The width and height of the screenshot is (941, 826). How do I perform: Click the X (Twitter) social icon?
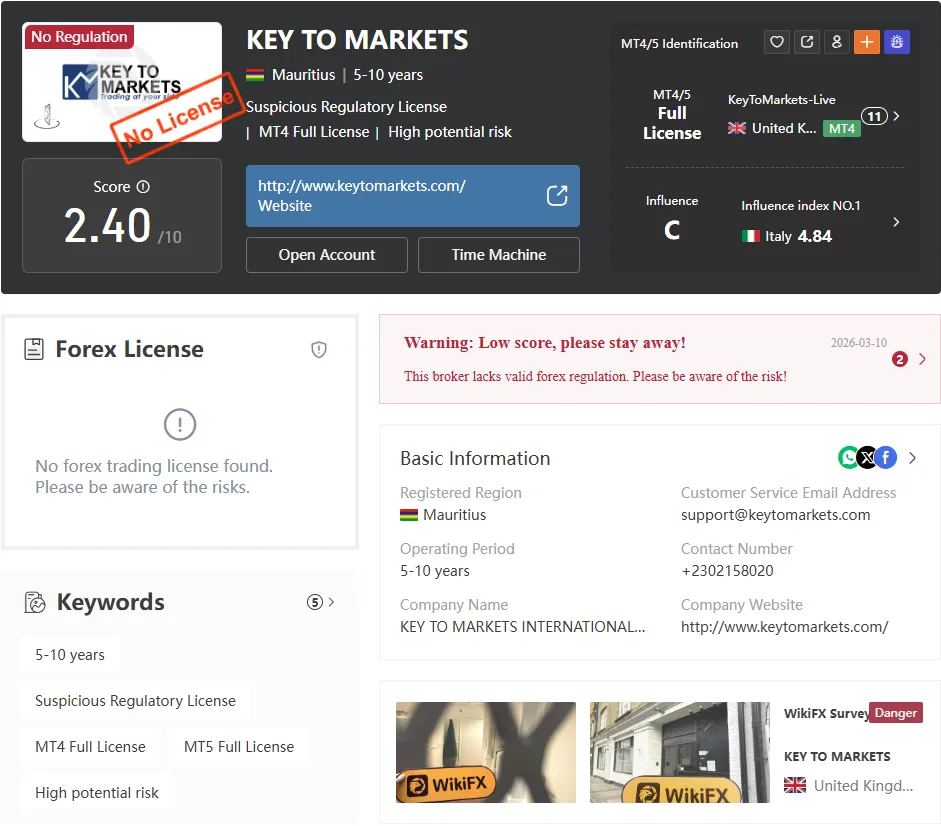[867, 457]
